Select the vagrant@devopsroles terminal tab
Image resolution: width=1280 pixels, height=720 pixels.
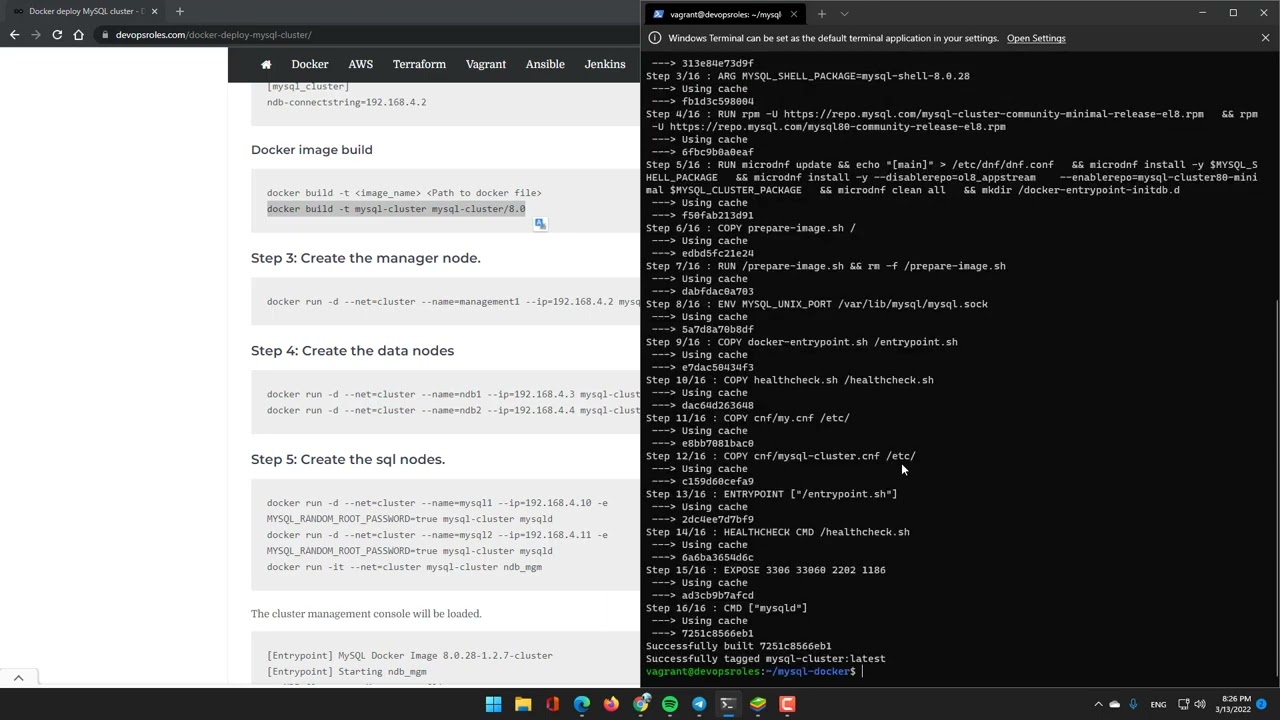coord(725,14)
